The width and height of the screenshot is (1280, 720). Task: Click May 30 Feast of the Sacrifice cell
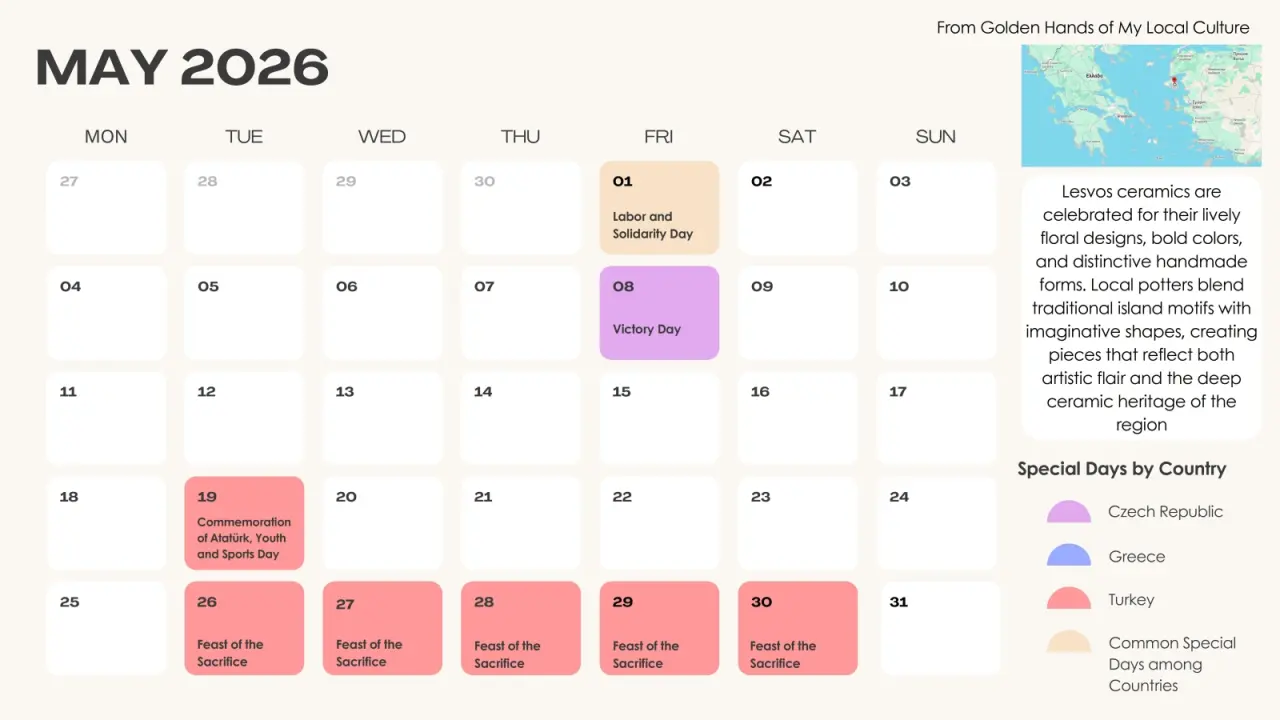(x=798, y=628)
